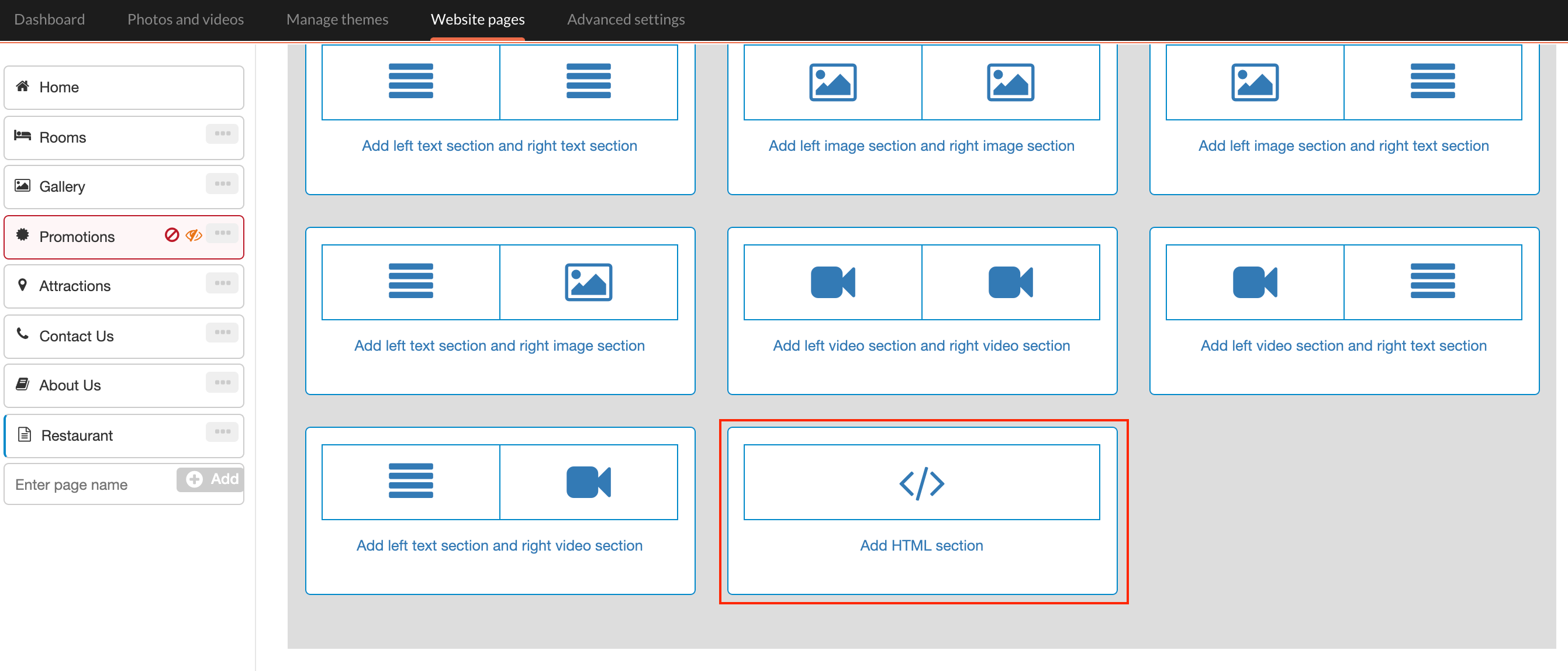The width and height of the screenshot is (1568, 671).
Task: Select the Promotions page in sidebar
Action: click(124, 237)
